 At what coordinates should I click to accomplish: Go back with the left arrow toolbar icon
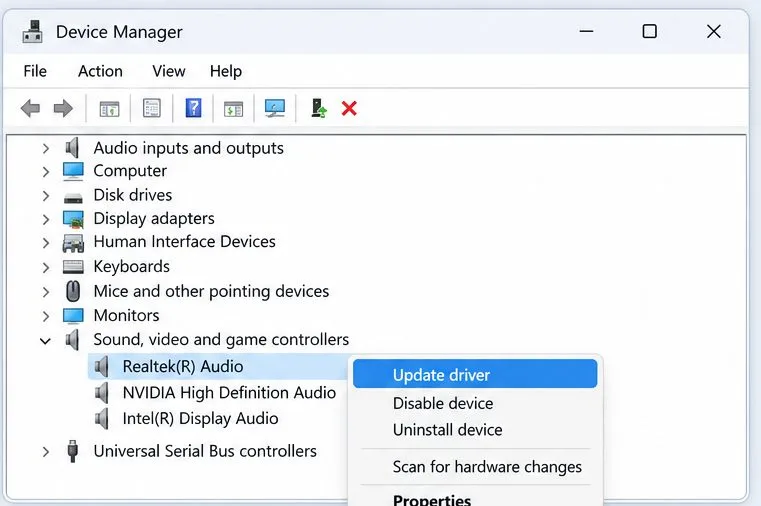pos(30,108)
